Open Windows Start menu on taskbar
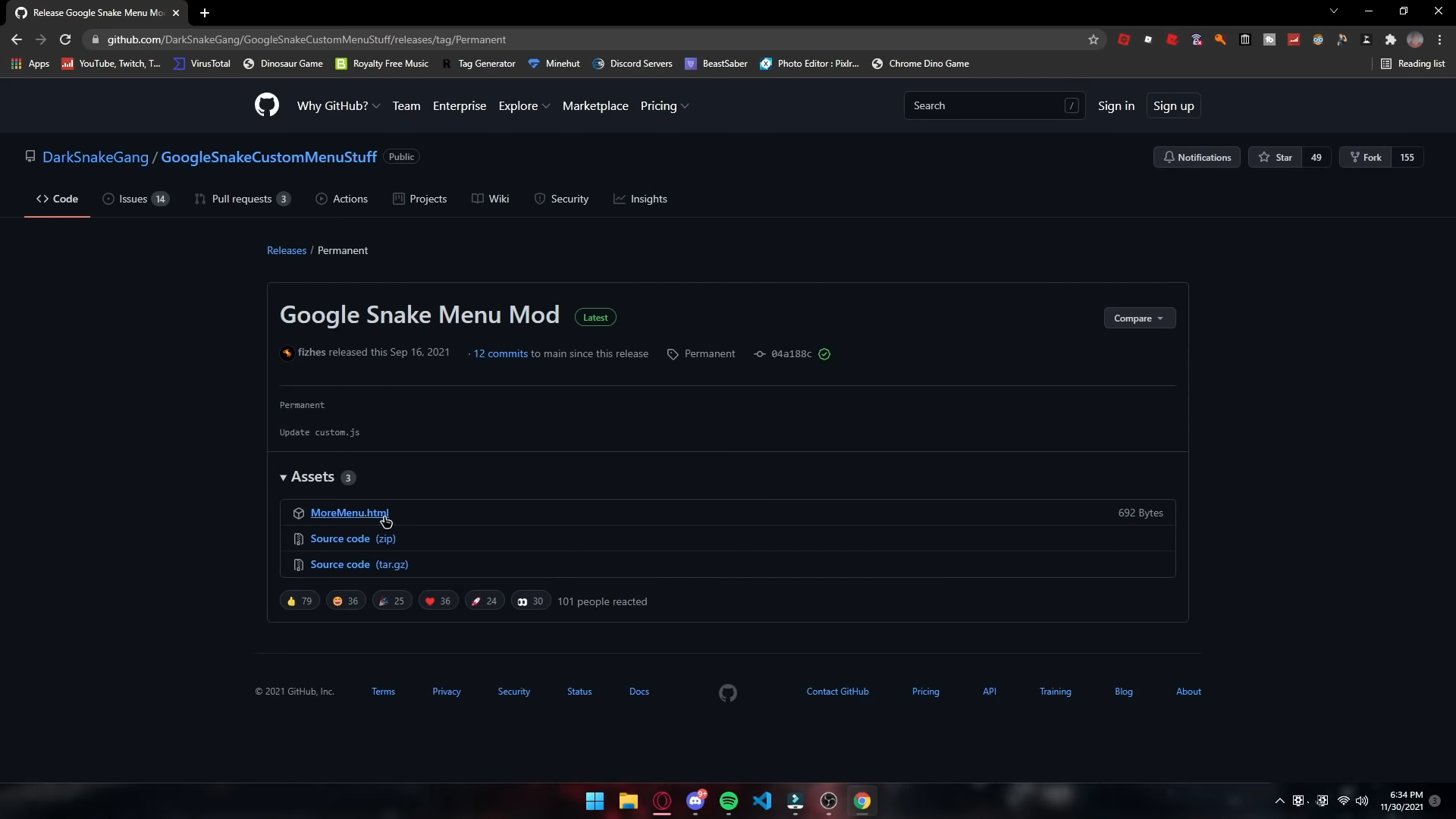Viewport: 1456px width, 819px height. click(x=595, y=801)
